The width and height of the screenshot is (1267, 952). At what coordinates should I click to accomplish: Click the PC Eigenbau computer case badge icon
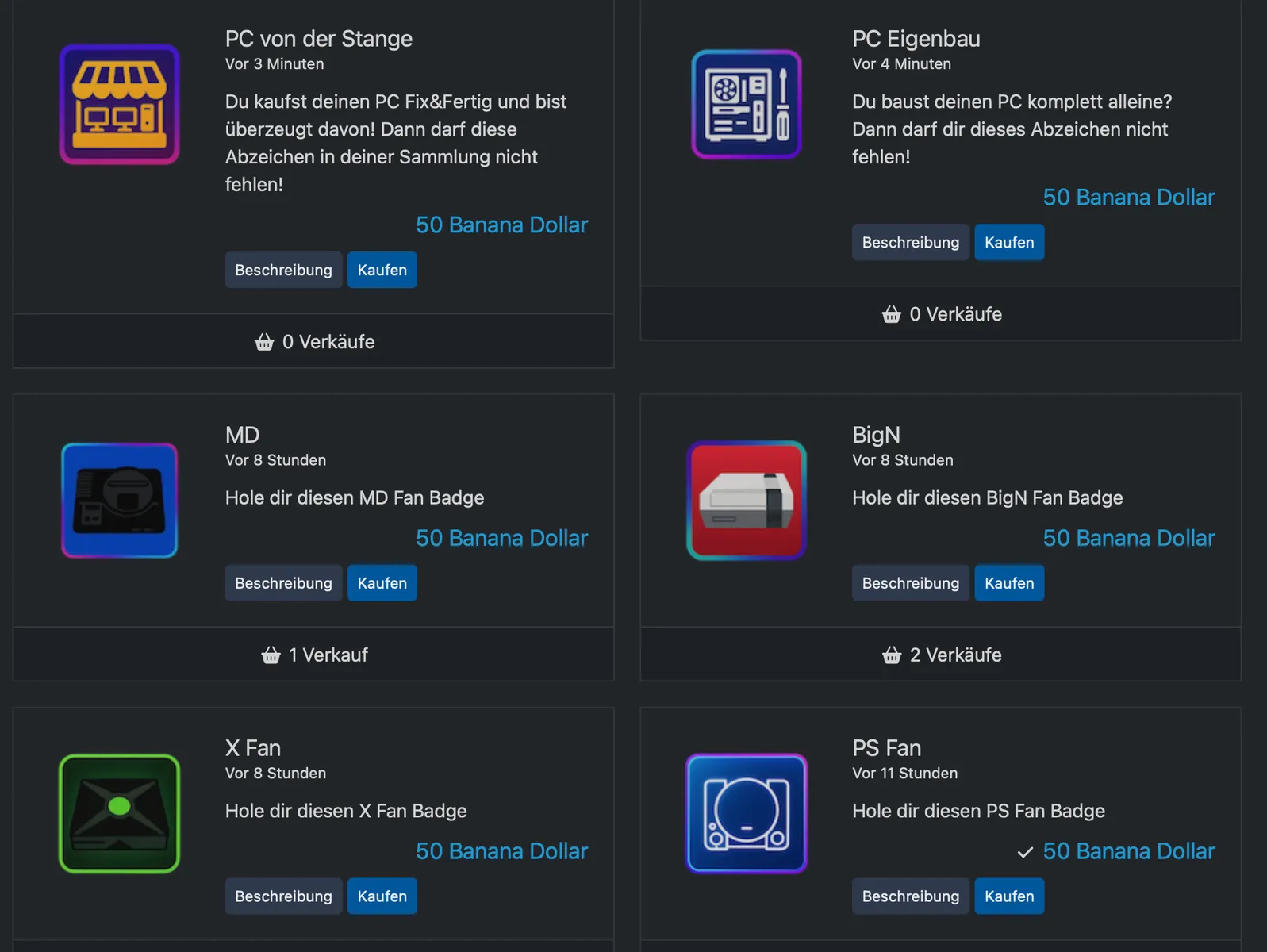pos(747,105)
